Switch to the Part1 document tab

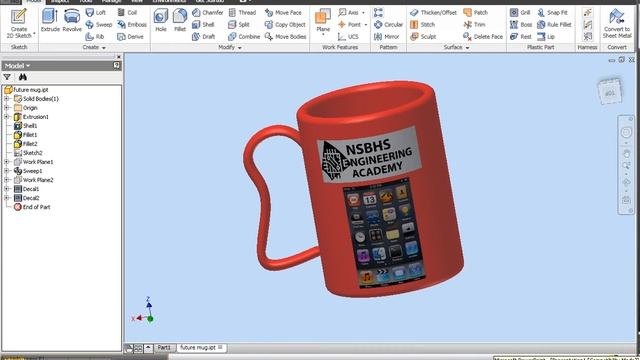164,348
